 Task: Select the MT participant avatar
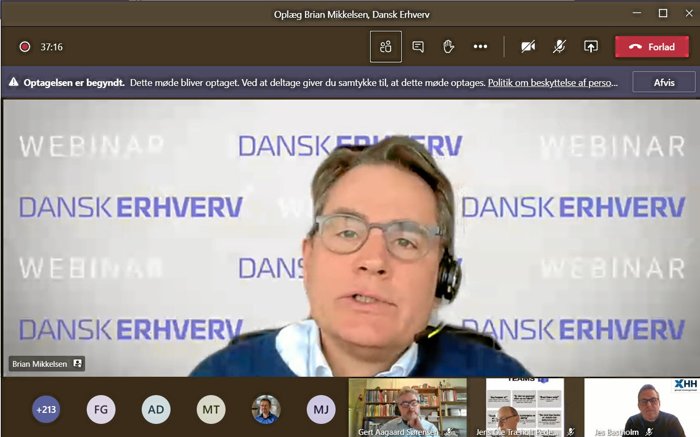210,409
